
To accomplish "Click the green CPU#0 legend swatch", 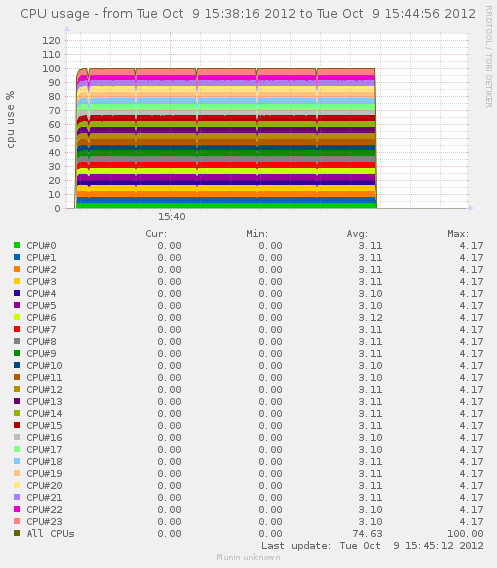I will pos(17,245).
